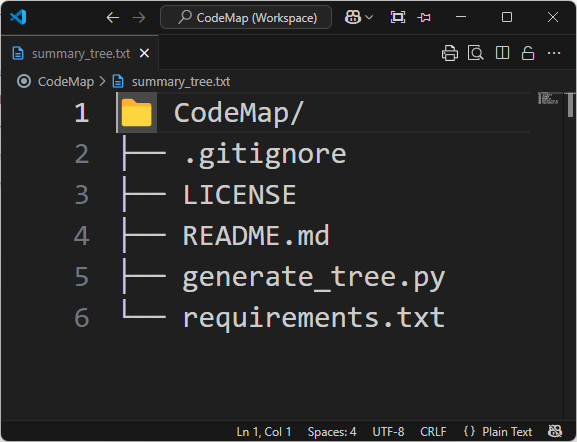Click the printer icon in editor toolbar
Screen dimensions: 577x442
point(450,53)
